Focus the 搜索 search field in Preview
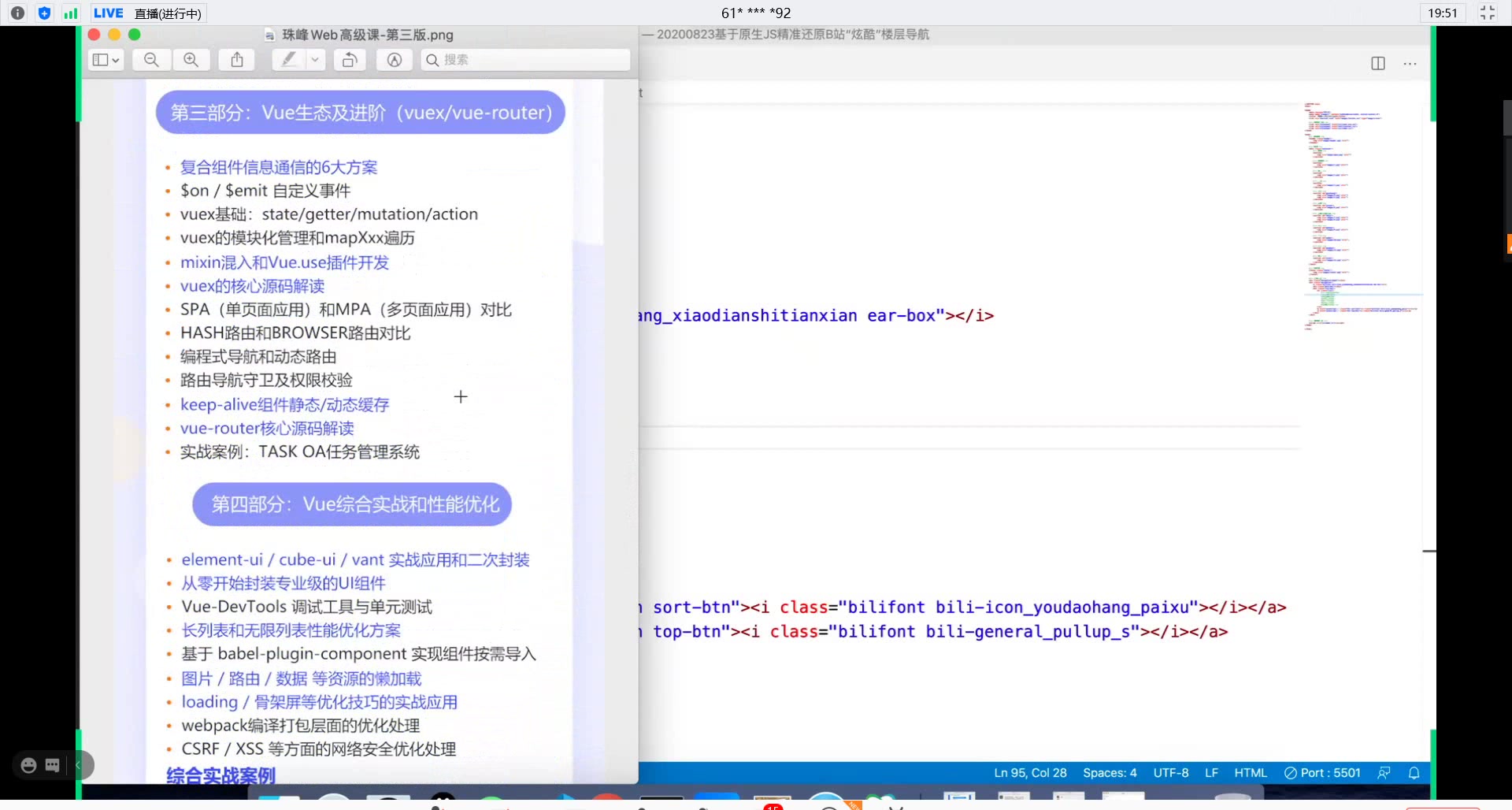Viewport: 1512px width, 810px height. point(526,60)
